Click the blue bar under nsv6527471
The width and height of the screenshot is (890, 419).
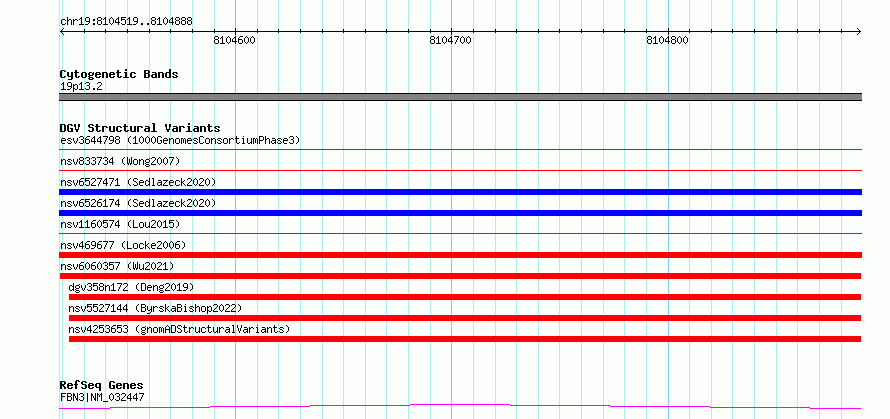[x=460, y=192]
